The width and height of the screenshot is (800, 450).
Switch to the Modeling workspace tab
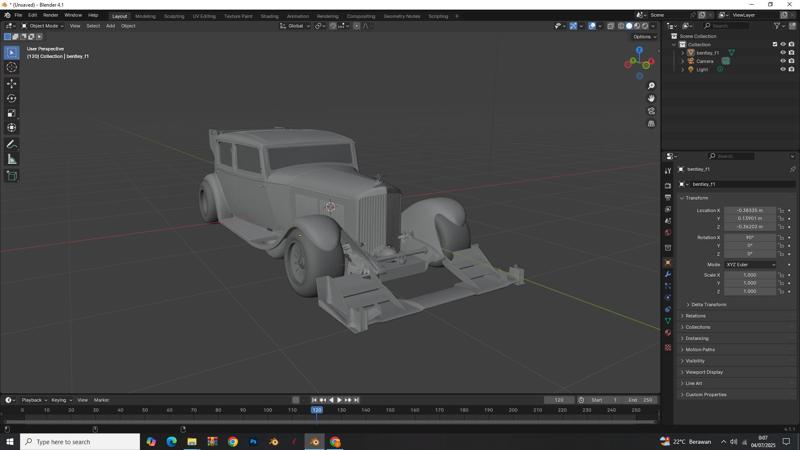[145, 16]
